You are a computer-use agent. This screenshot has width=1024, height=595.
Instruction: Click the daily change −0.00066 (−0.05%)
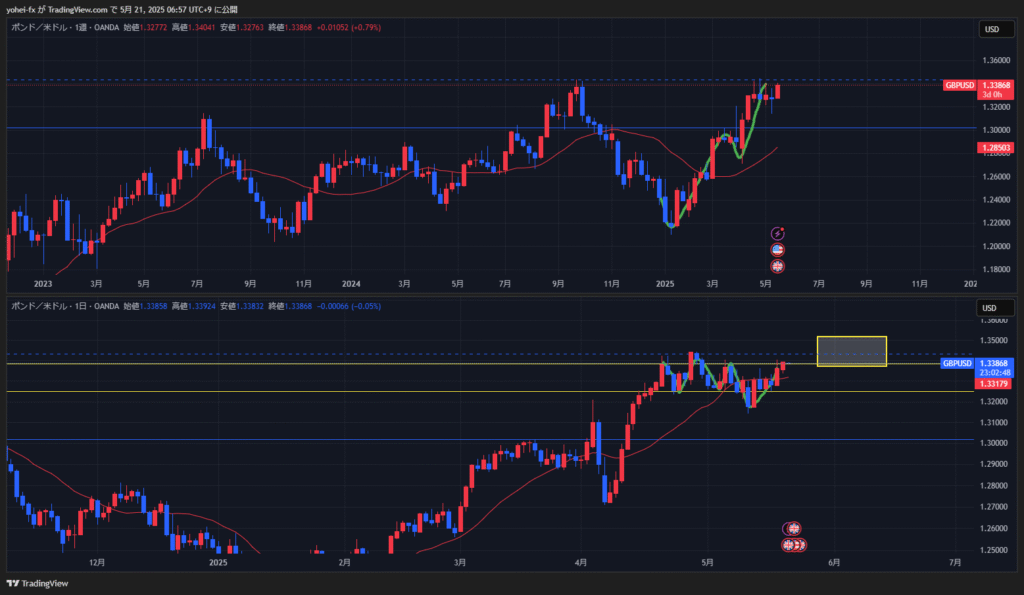[349, 306]
